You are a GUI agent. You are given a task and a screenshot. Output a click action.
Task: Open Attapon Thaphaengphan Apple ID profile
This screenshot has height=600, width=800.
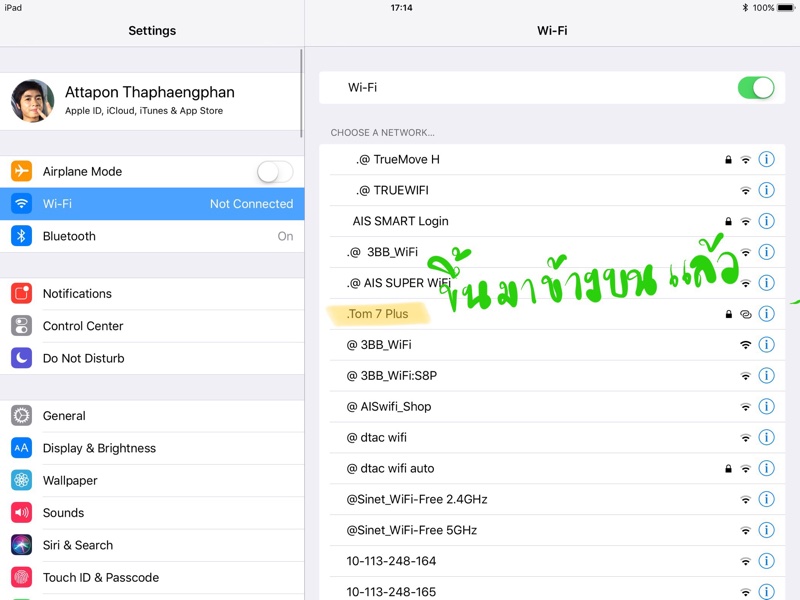150,100
